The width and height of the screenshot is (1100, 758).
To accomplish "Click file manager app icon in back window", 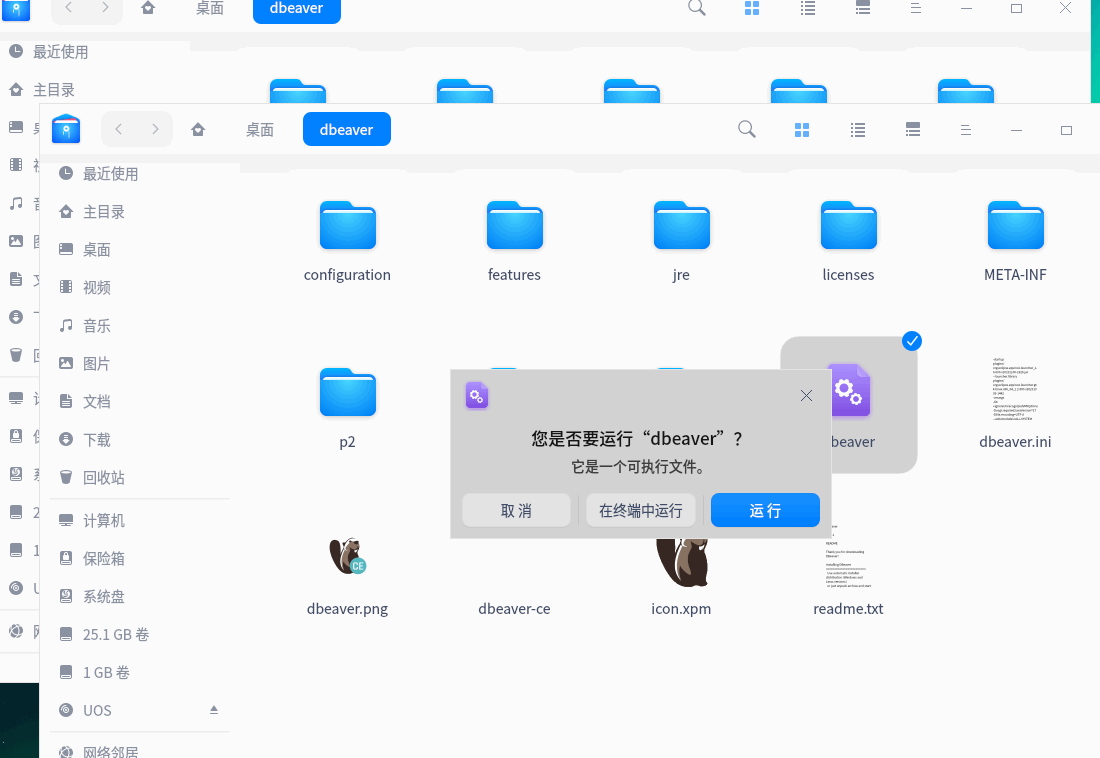I will coord(16,9).
